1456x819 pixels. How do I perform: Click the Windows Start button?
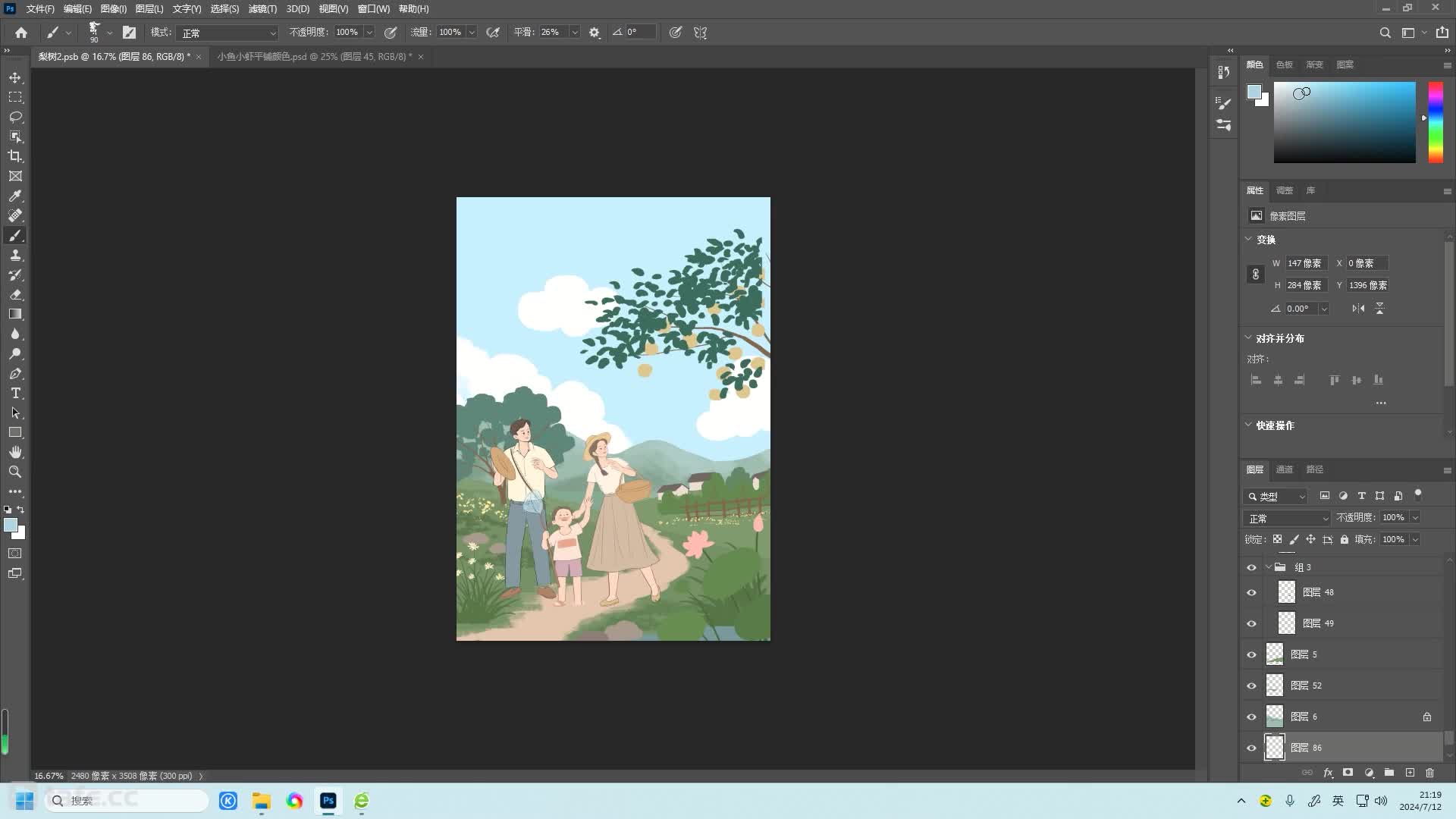point(24,801)
